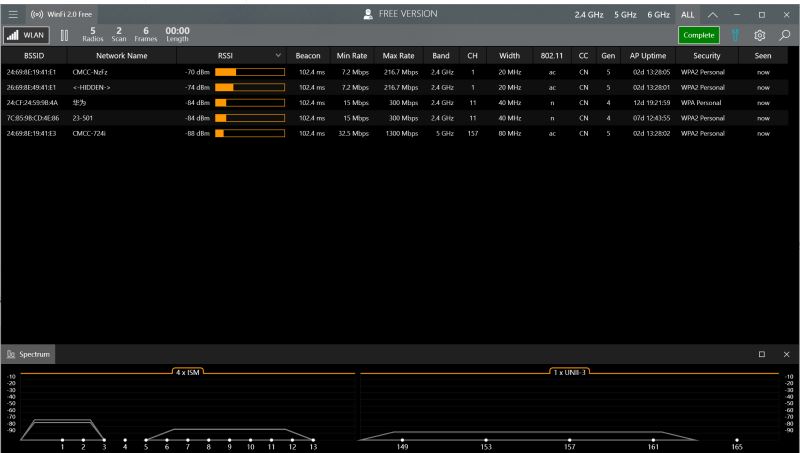Click the WLAN adapter signal icon
This screenshot has width=800, height=453.
tap(13, 35)
